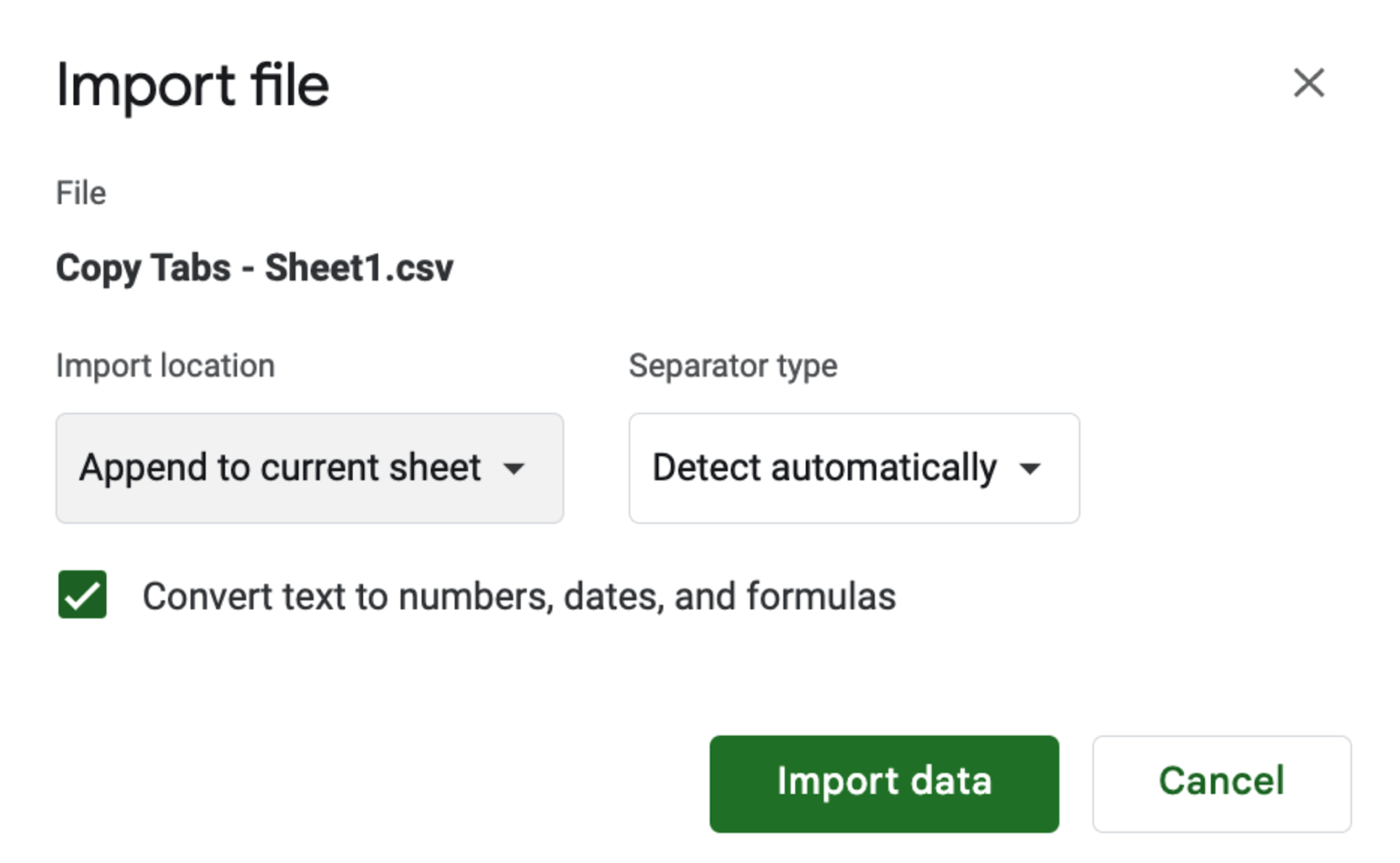The height and width of the screenshot is (863, 1400).
Task: Confirm importing the CSV data
Action: 884,782
